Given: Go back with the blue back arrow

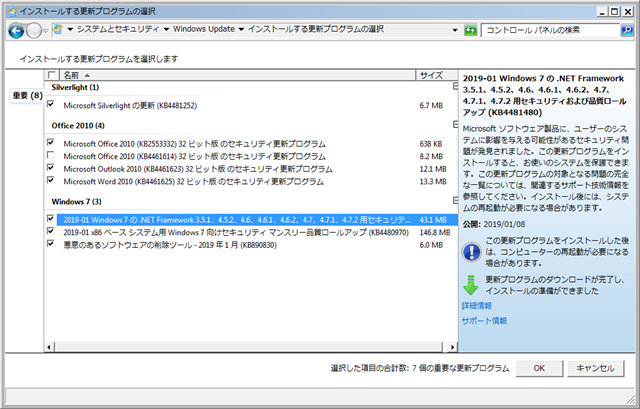Looking at the screenshot, I should point(16,31).
